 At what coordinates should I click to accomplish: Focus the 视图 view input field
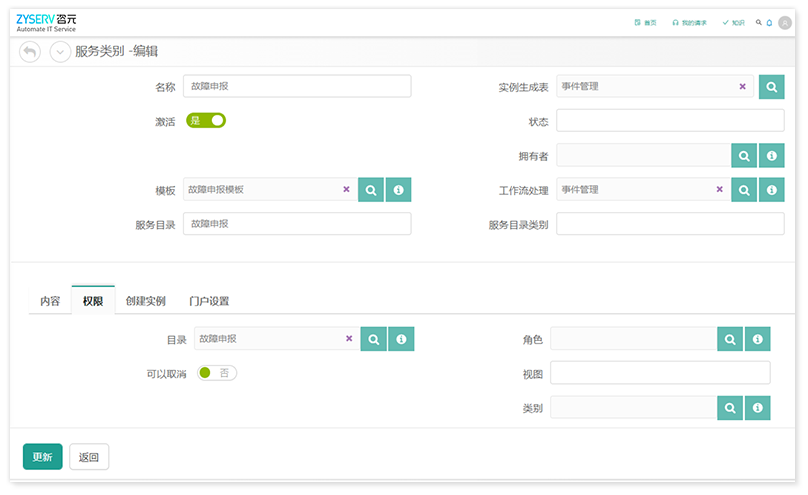click(660, 372)
